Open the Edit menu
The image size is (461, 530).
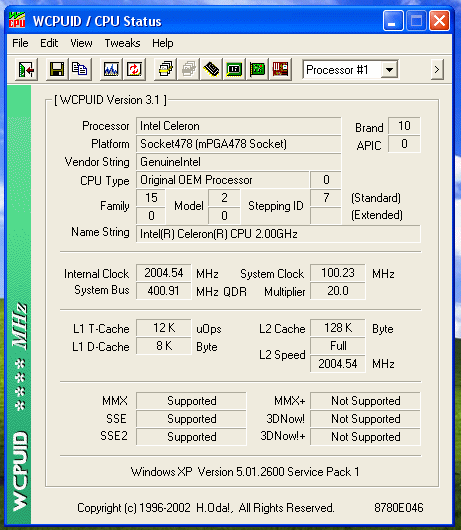49,43
